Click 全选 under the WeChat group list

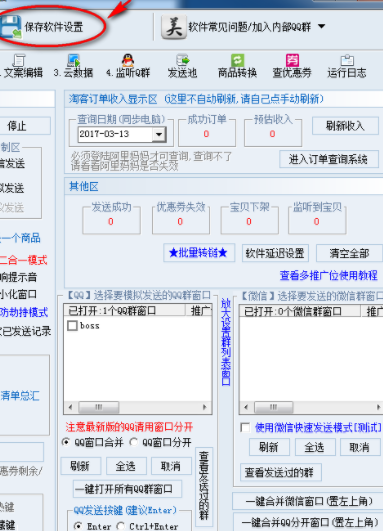point(315,447)
